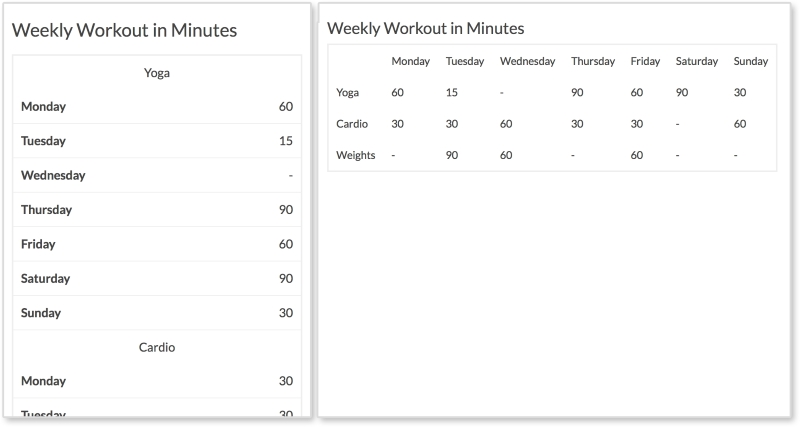Click the Weights Tuesday 90 cell in wide table

pyautogui.click(x=452, y=155)
